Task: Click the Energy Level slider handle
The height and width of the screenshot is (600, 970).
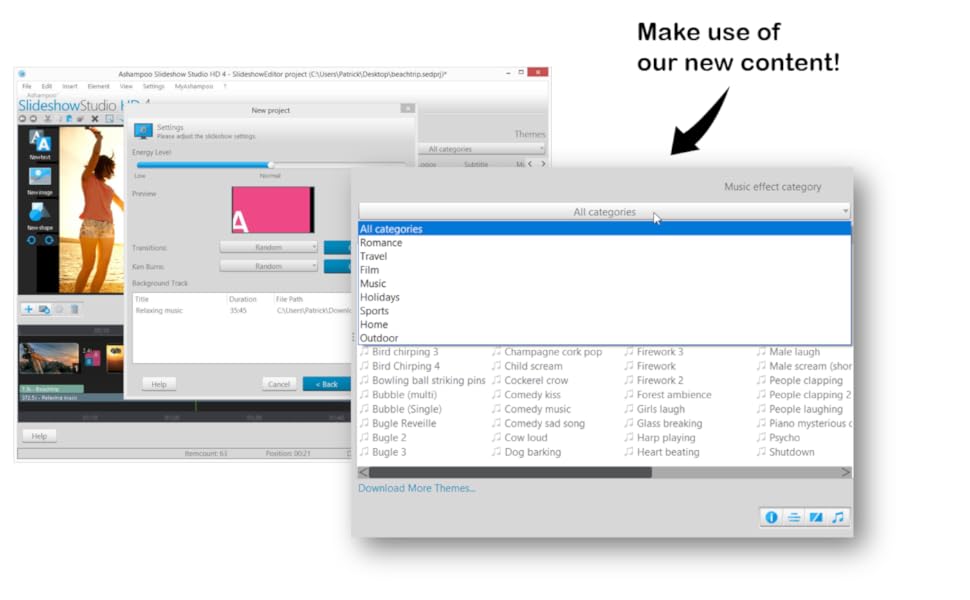Action: (270, 165)
